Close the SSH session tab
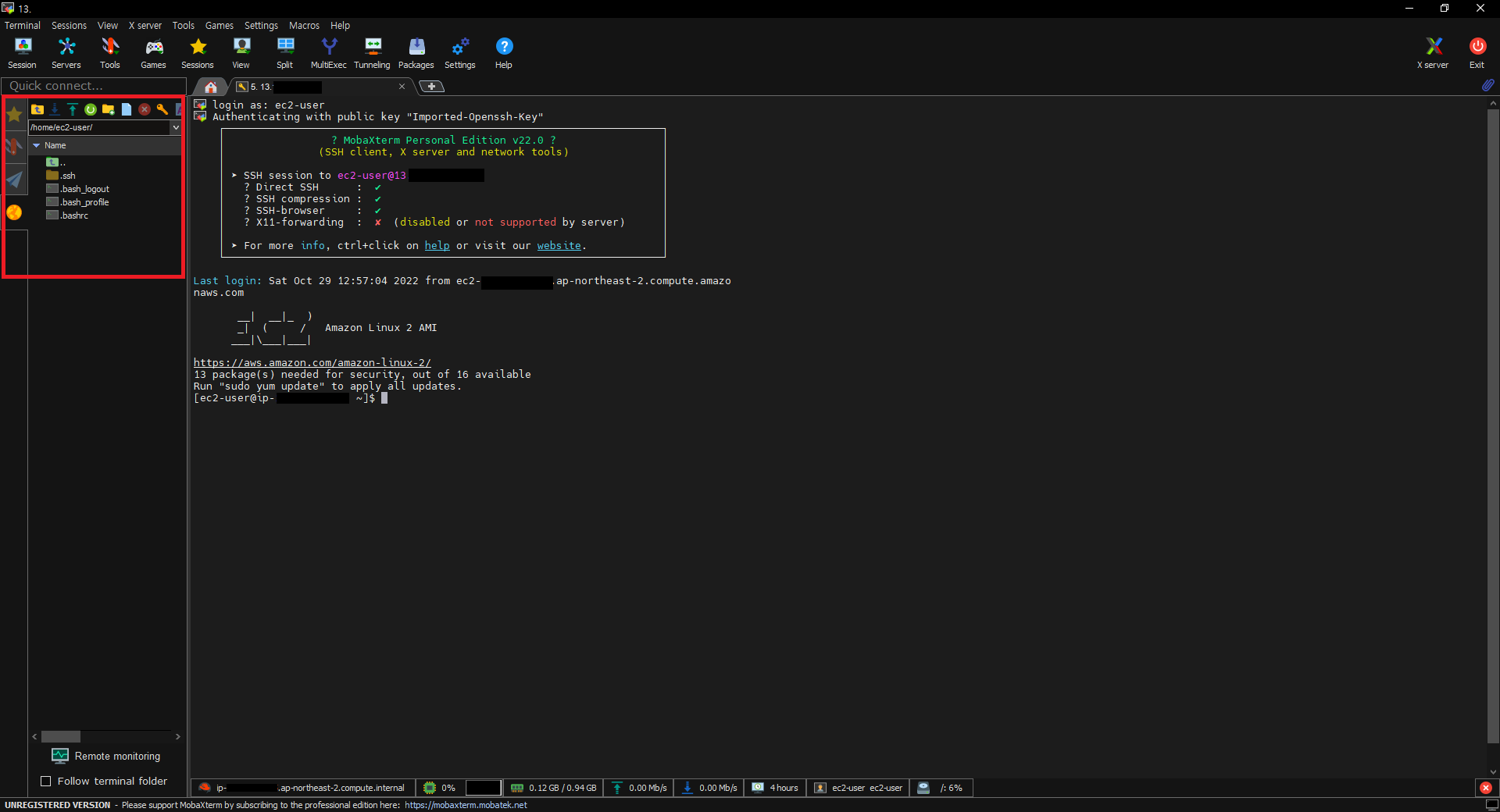The image size is (1500, 812). click(x=402, y=87)
